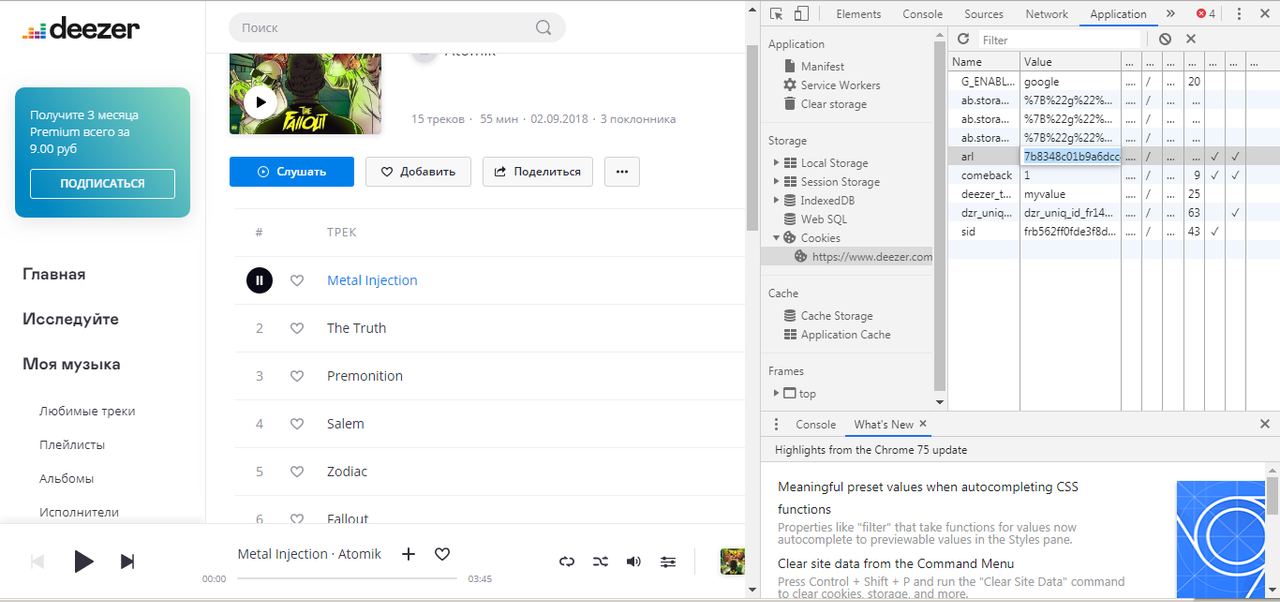Click the track progress bar
The height and width of the screenshot is (602, 1280).
point(347,578)
